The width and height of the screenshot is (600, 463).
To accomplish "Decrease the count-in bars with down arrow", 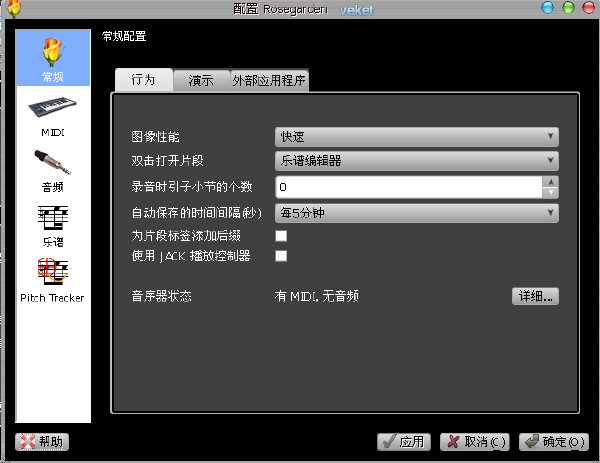I will click(551, 192).
